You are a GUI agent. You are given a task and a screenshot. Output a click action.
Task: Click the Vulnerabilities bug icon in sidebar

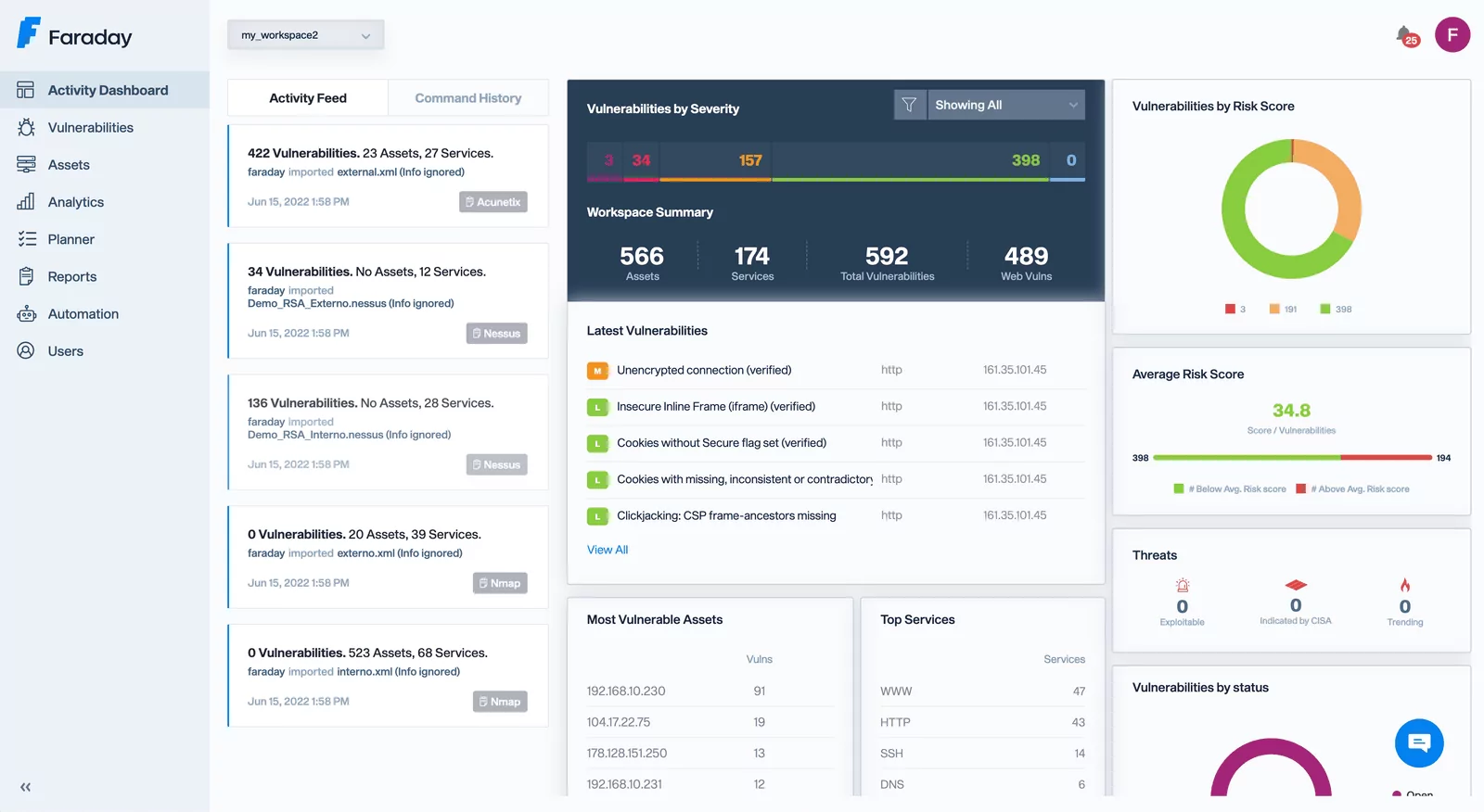[x=26, y=128]
